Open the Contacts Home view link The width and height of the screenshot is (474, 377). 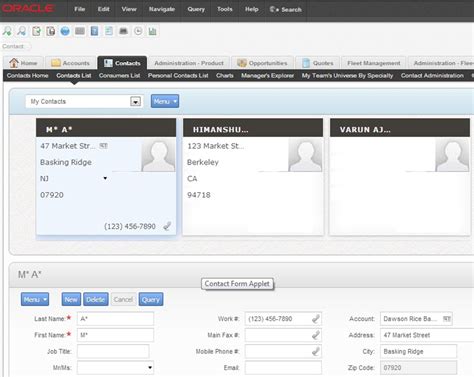(x=28, y=76)
